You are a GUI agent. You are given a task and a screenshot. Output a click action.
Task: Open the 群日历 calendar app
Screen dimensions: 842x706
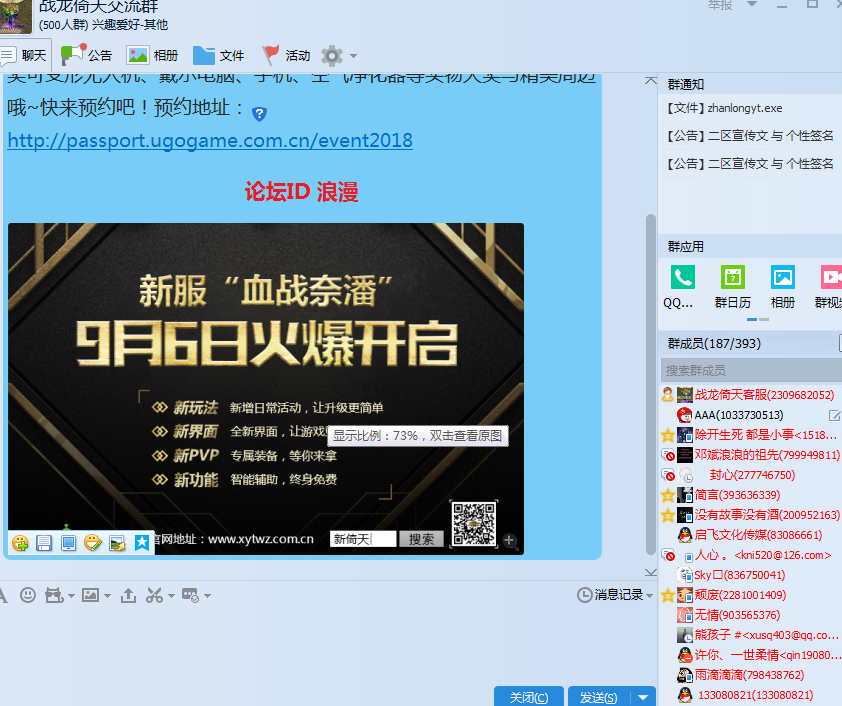[x=732, y=285]
